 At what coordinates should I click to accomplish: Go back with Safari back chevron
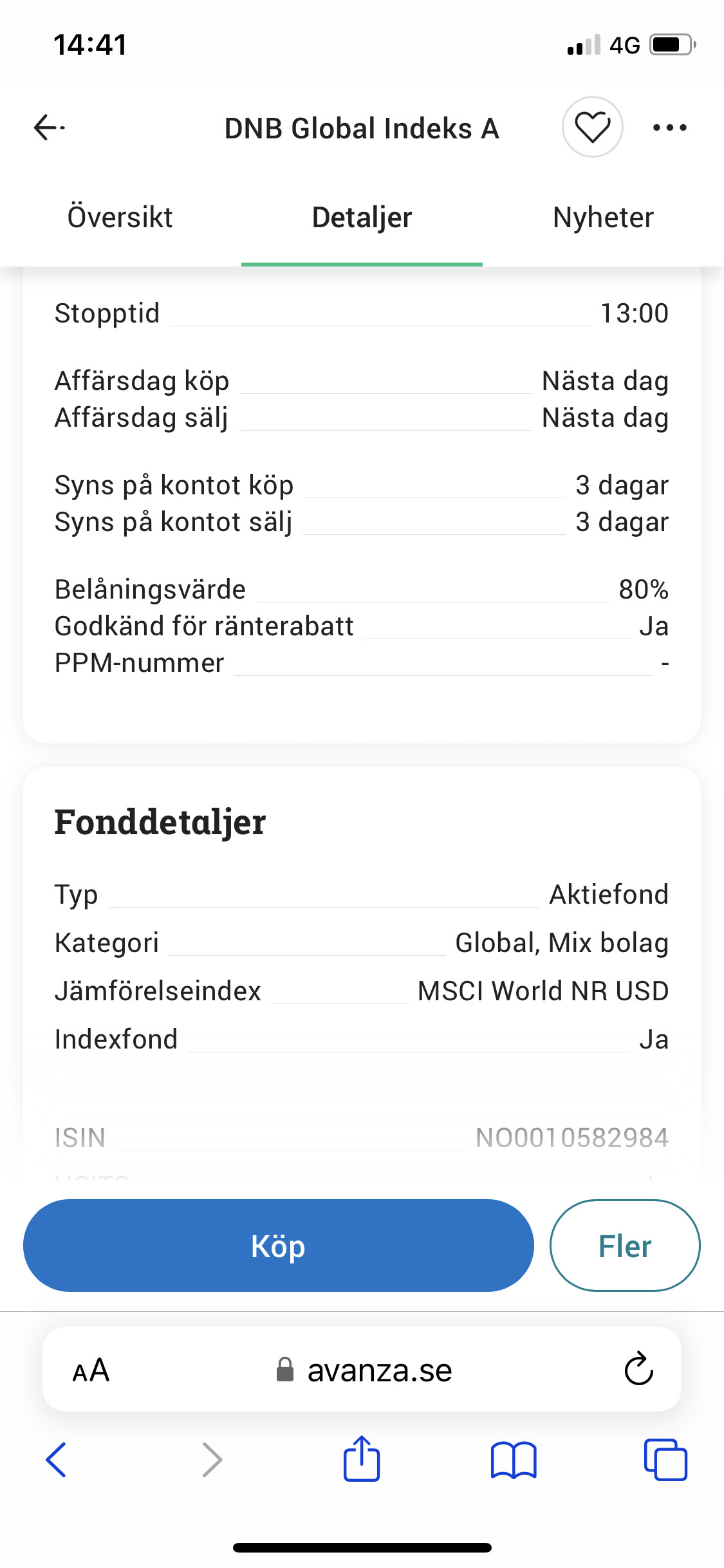tap(57, 1459)
